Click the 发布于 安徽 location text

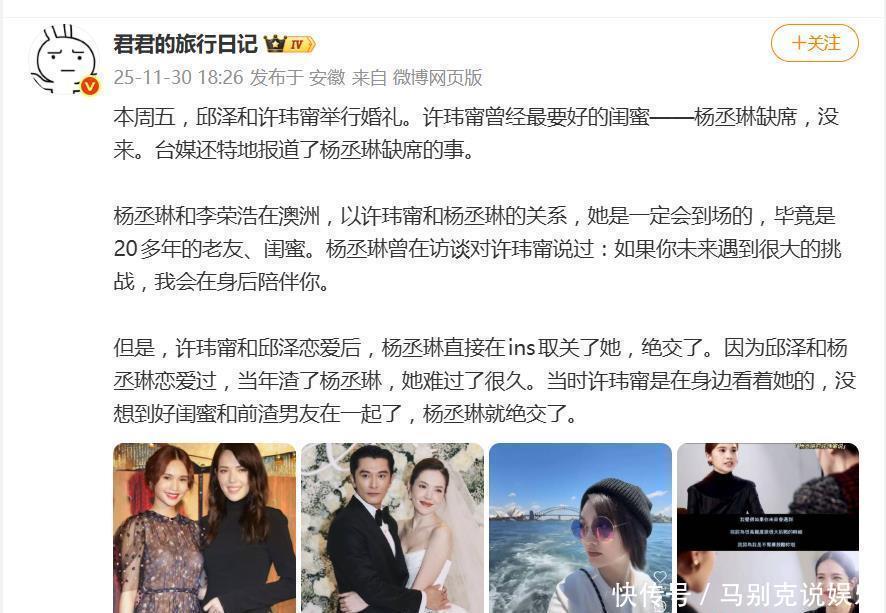pyautogui.click(x=298, y=77)
